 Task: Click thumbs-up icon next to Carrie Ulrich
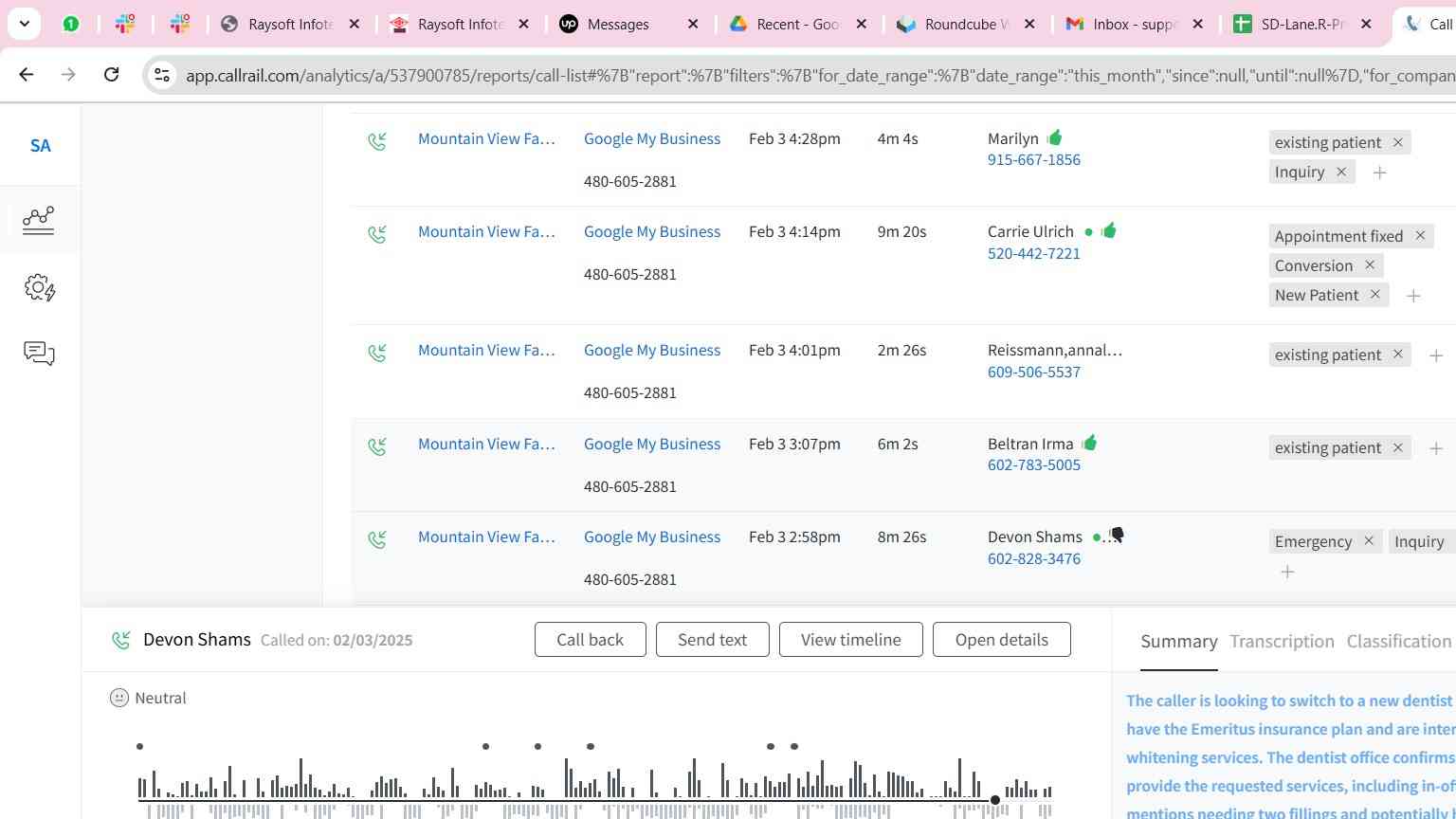click(1109, 230)
